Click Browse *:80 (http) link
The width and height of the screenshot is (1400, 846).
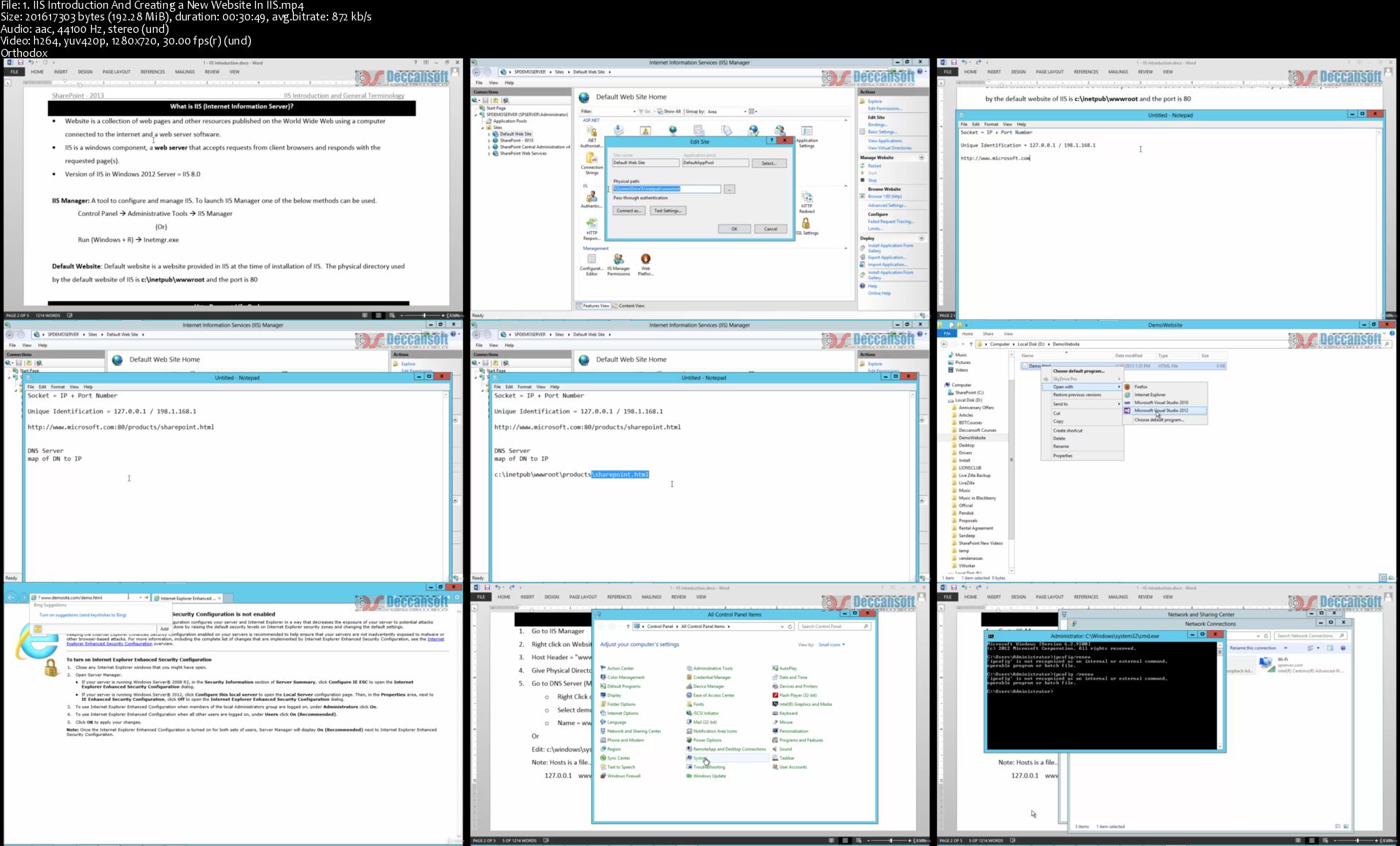(x=884, y=197)
